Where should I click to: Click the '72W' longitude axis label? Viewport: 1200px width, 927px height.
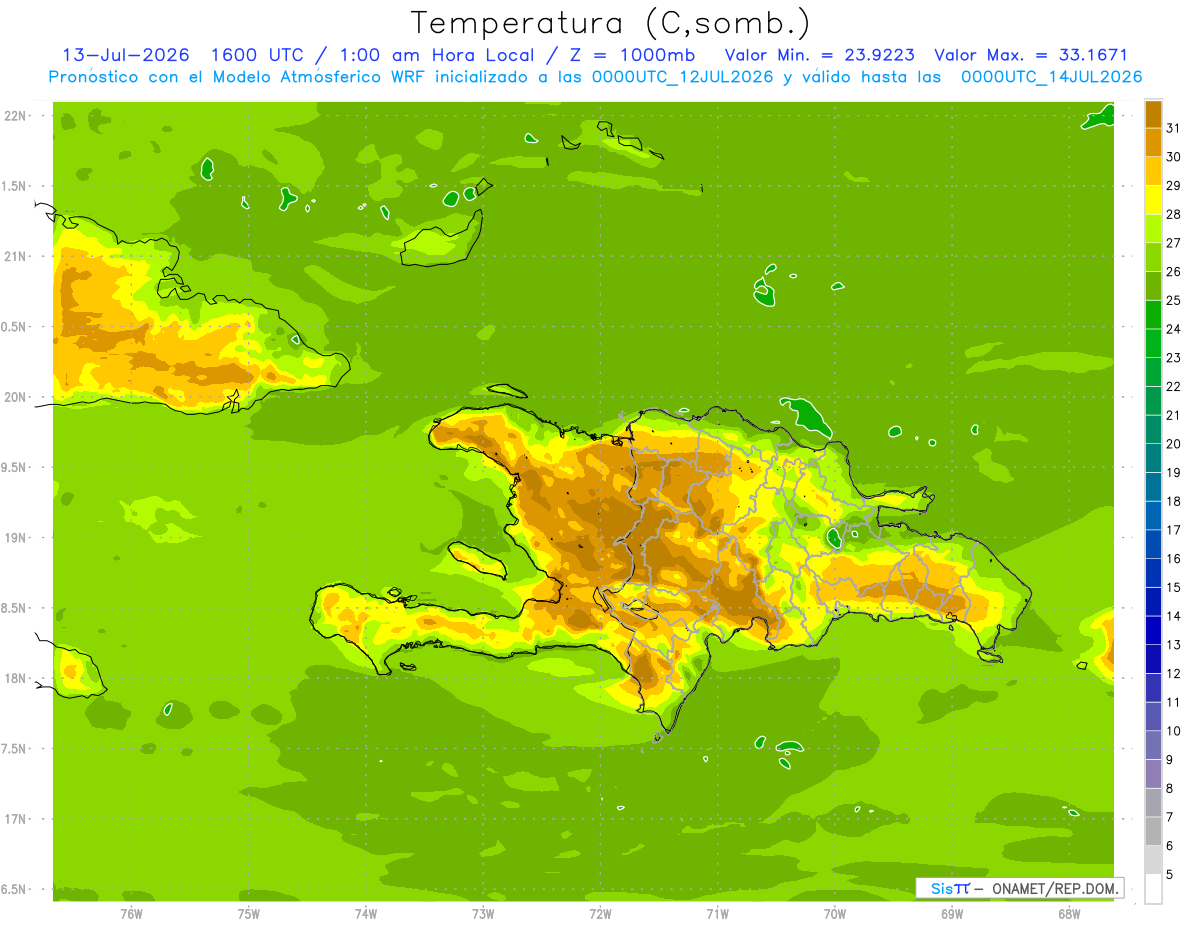(600, 914)
